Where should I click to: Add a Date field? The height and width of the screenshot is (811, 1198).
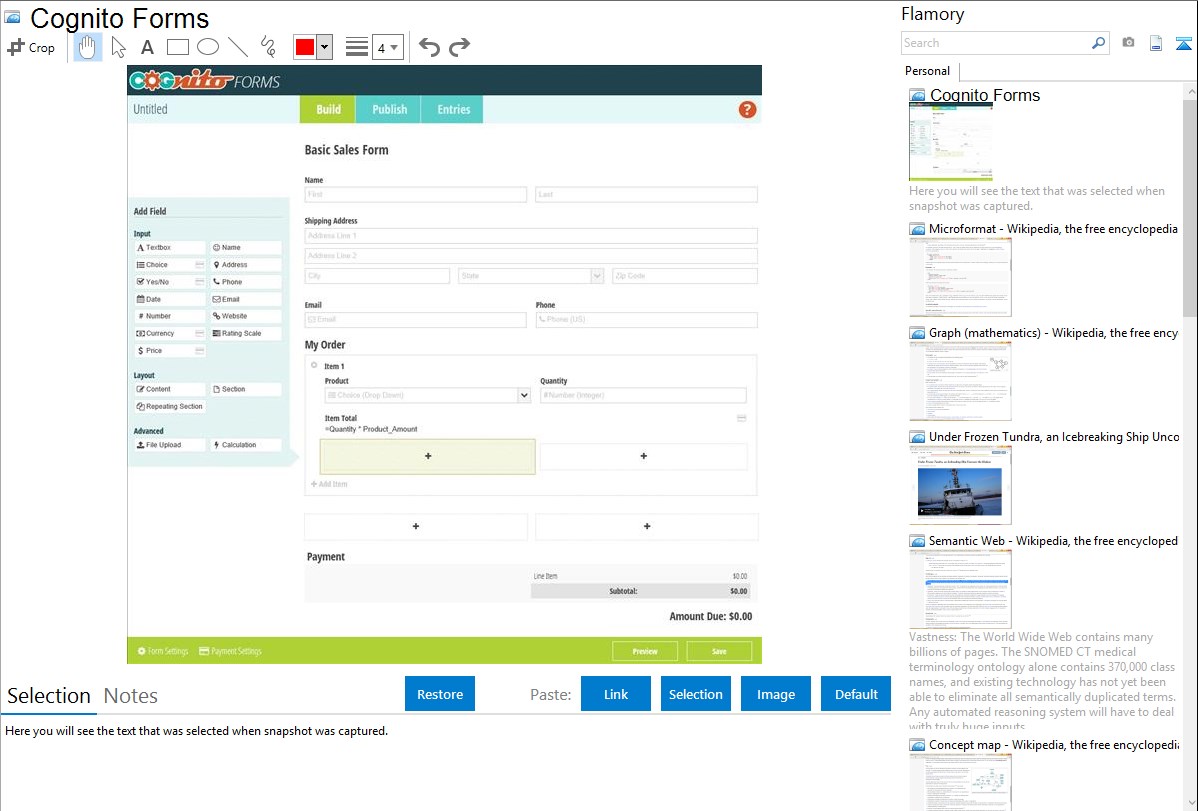[x=170, y=299]
